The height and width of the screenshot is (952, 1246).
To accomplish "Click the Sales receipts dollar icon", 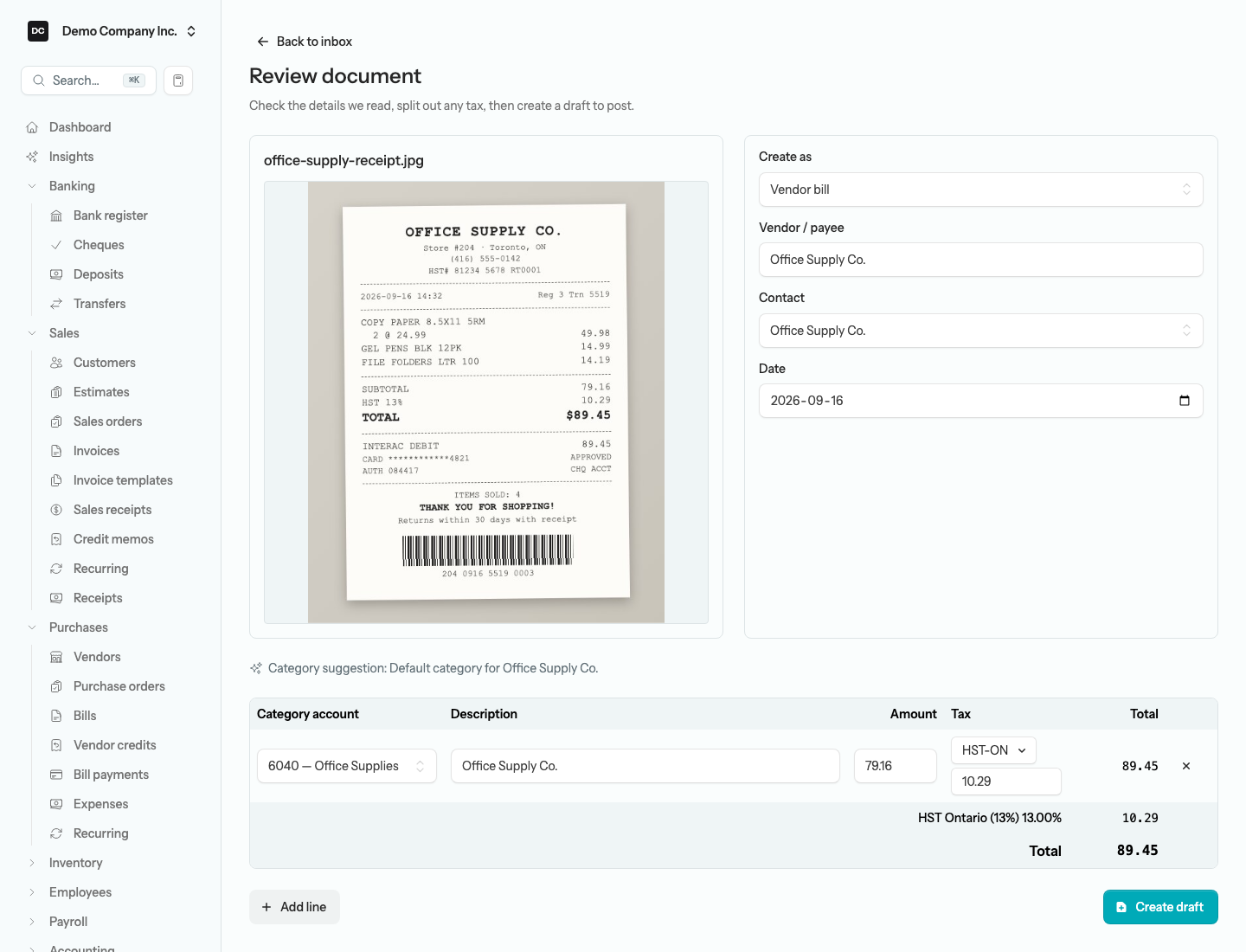I will (56, 510).
